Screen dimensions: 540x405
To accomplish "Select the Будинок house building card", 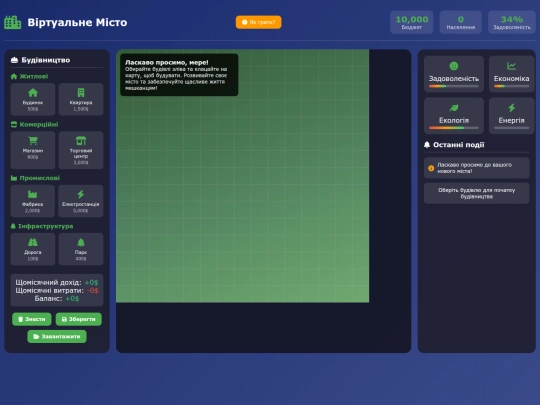I will [33, 99].
